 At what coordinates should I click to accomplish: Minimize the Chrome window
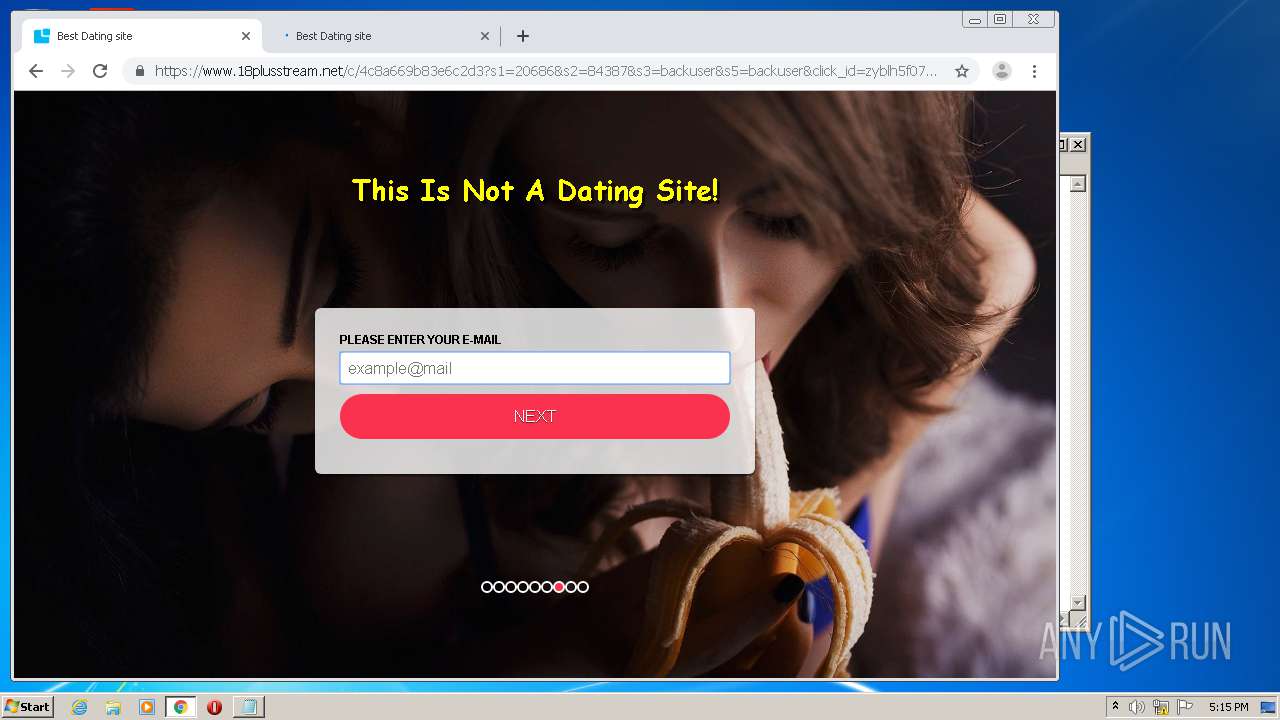975,19
